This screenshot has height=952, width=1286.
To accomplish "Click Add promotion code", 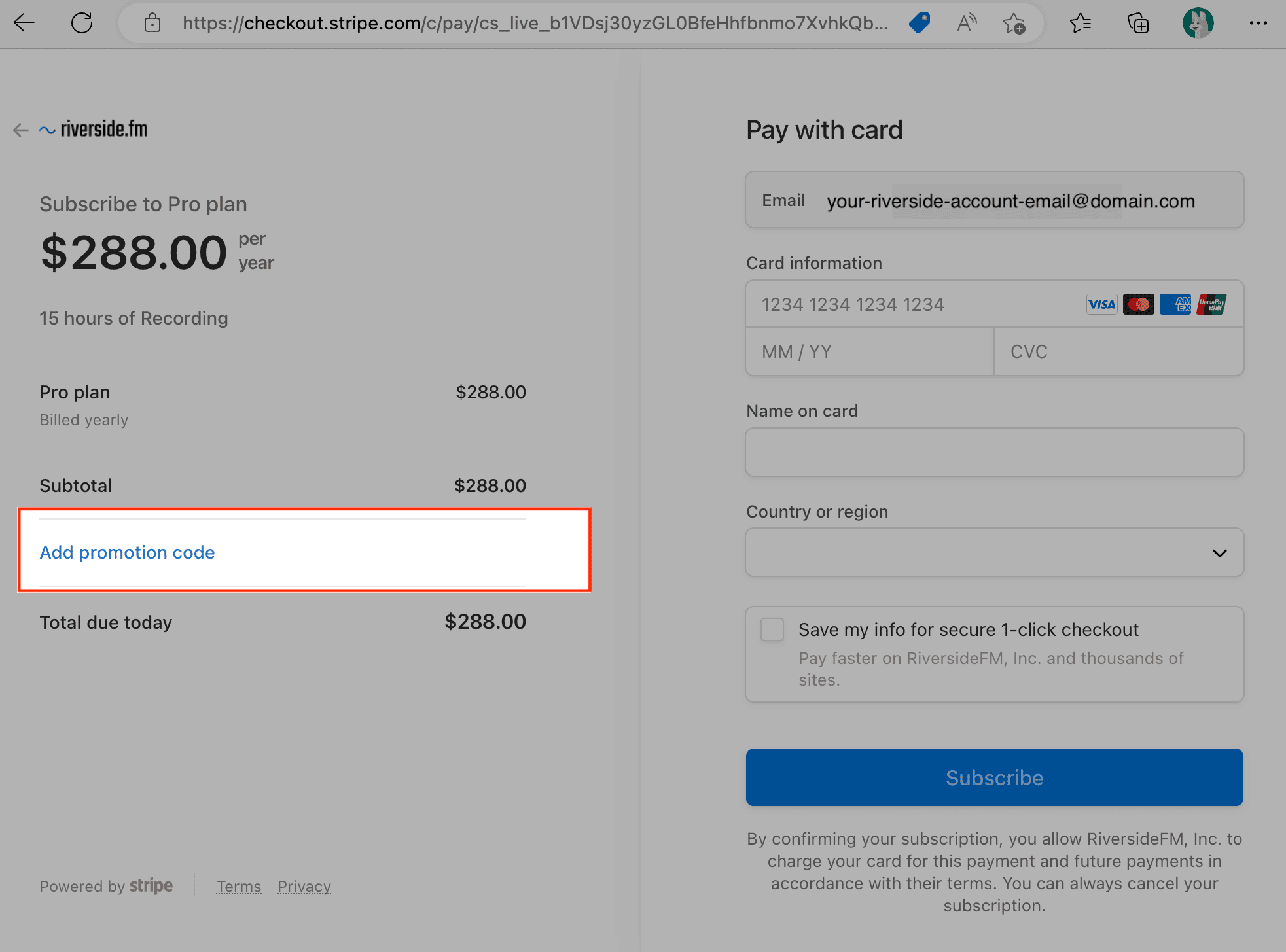I will 127,552.
